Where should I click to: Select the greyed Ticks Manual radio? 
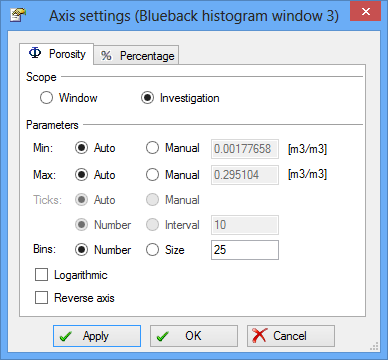tap(152, 200)
